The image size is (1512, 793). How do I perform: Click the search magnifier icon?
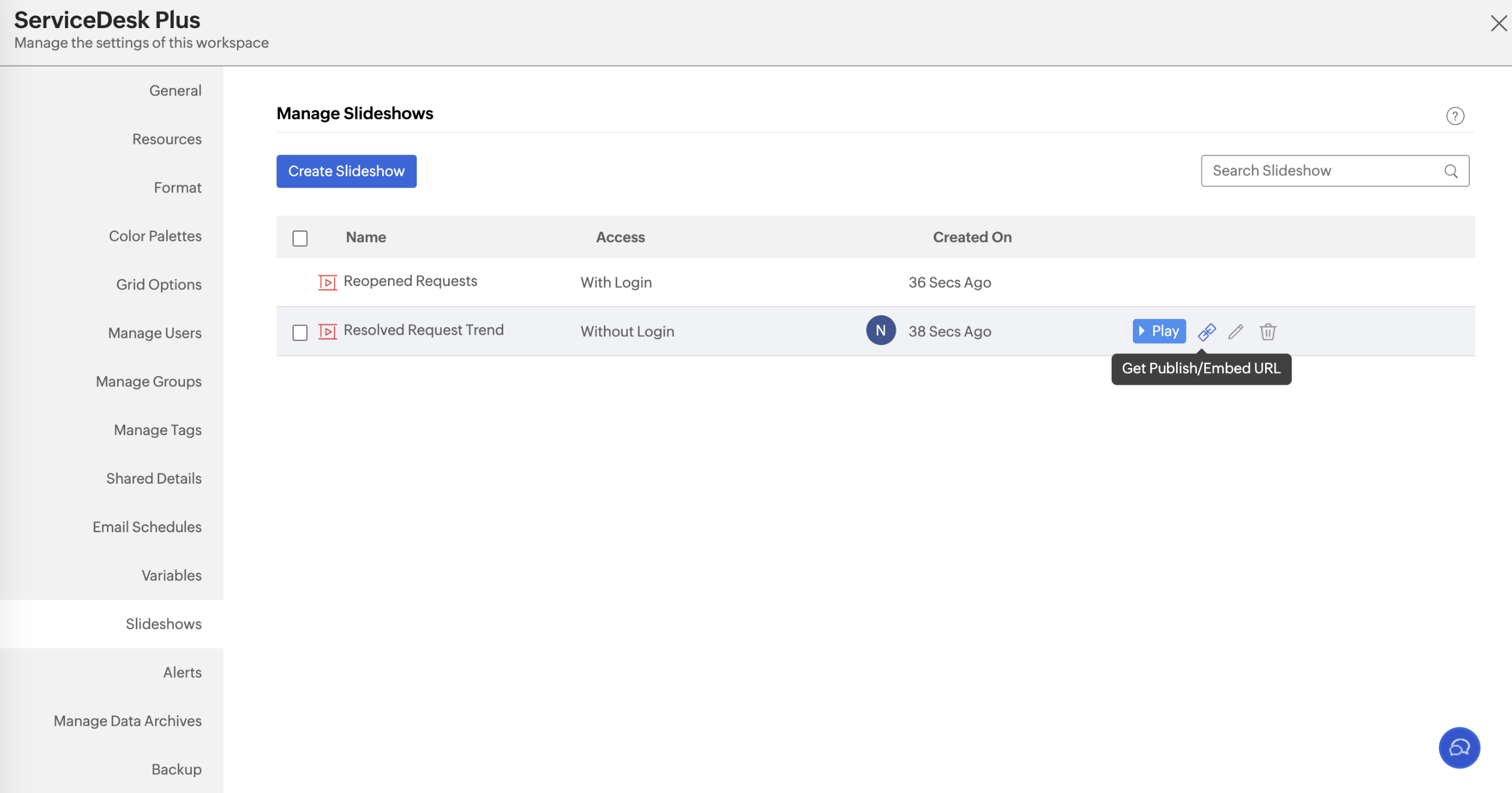pos(1451,171)
